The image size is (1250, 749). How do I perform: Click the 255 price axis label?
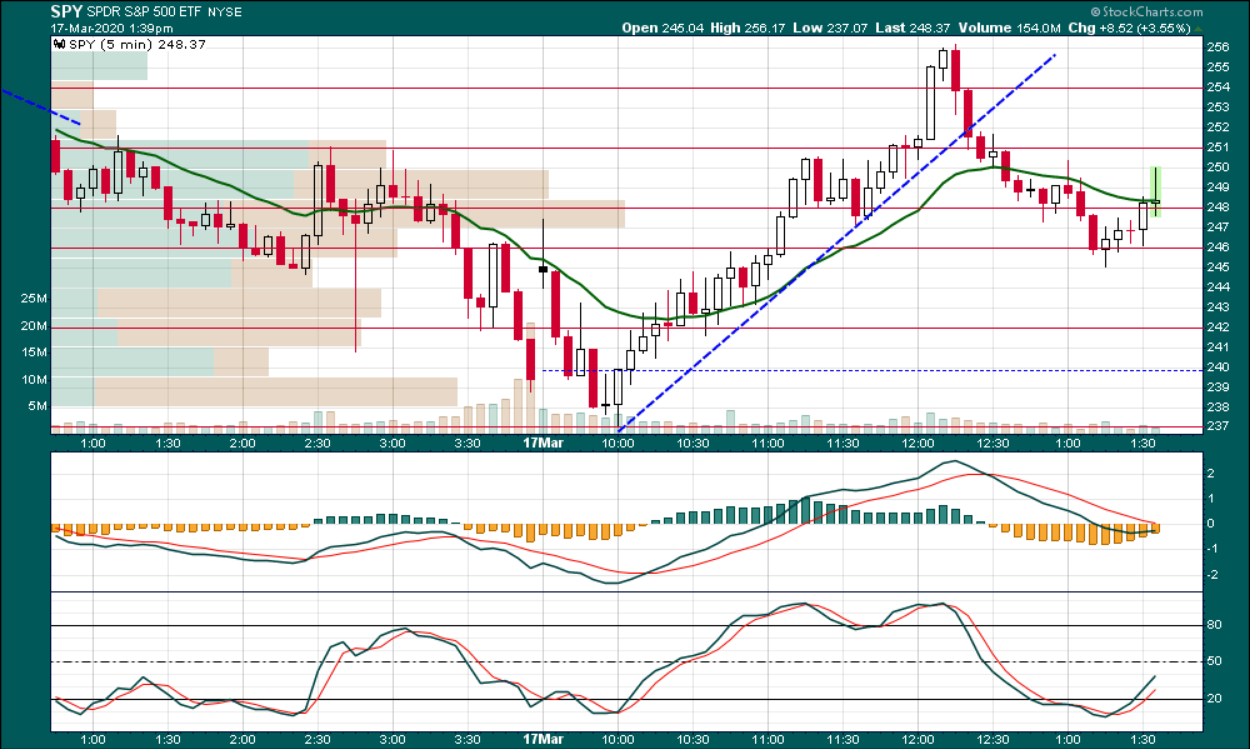tap(1219, 67)
